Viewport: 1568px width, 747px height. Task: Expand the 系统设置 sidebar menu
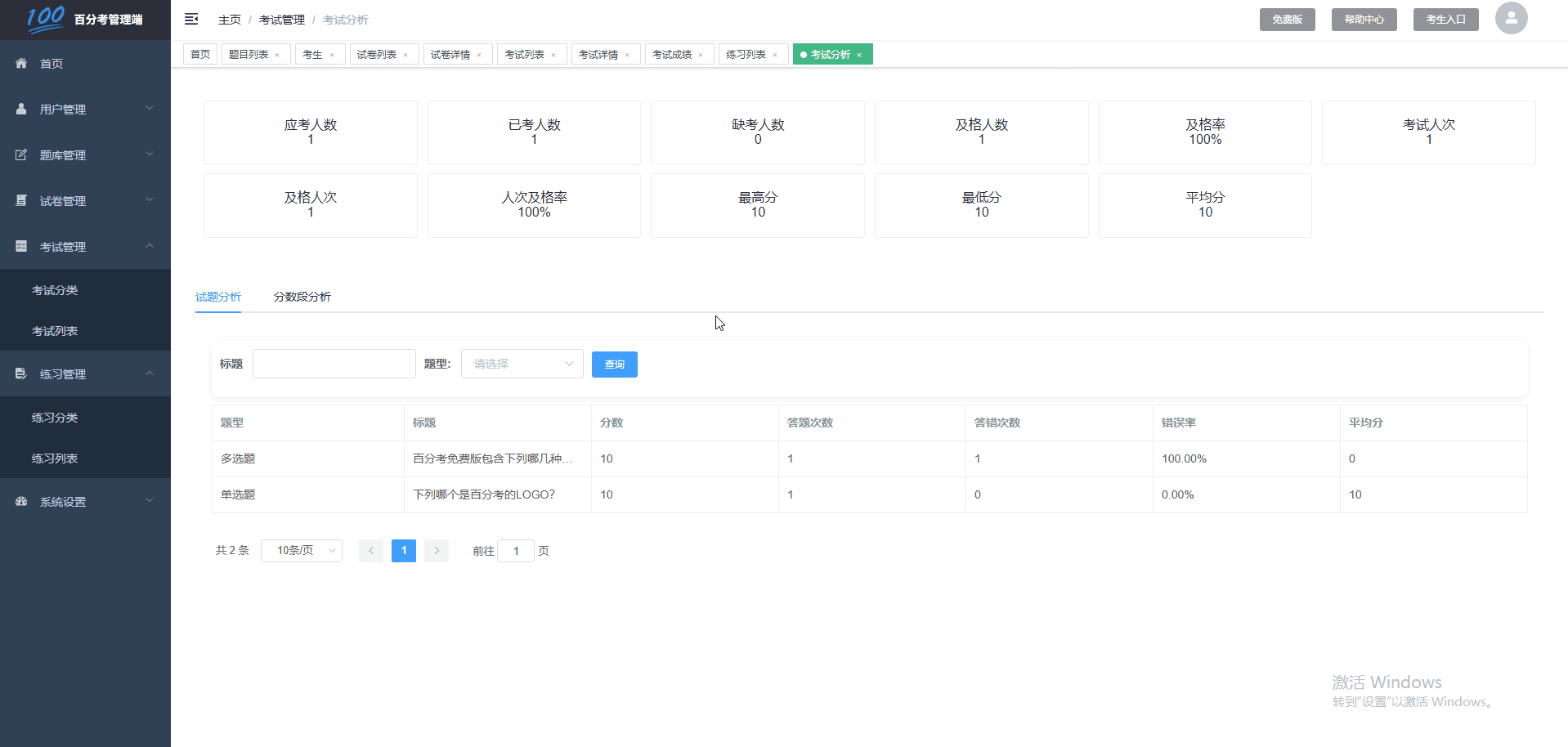85,501
